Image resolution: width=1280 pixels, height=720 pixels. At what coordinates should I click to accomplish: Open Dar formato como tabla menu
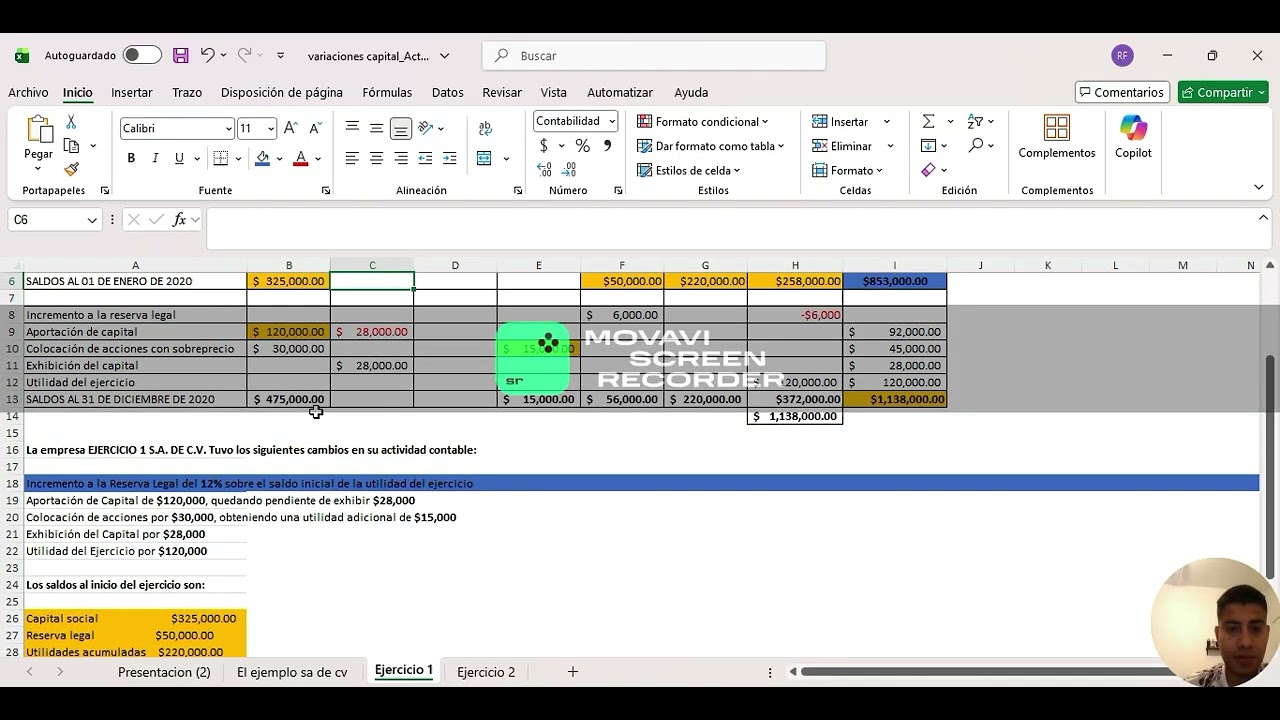pos(711,146)
